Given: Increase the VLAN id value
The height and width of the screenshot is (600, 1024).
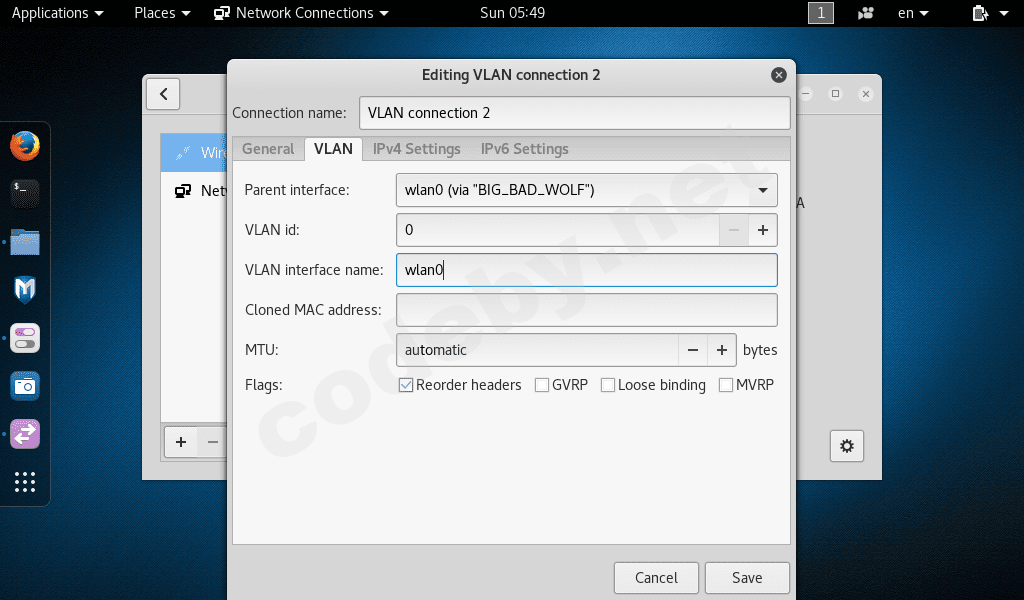Looking at the screenshot, I should coord(763,230).
